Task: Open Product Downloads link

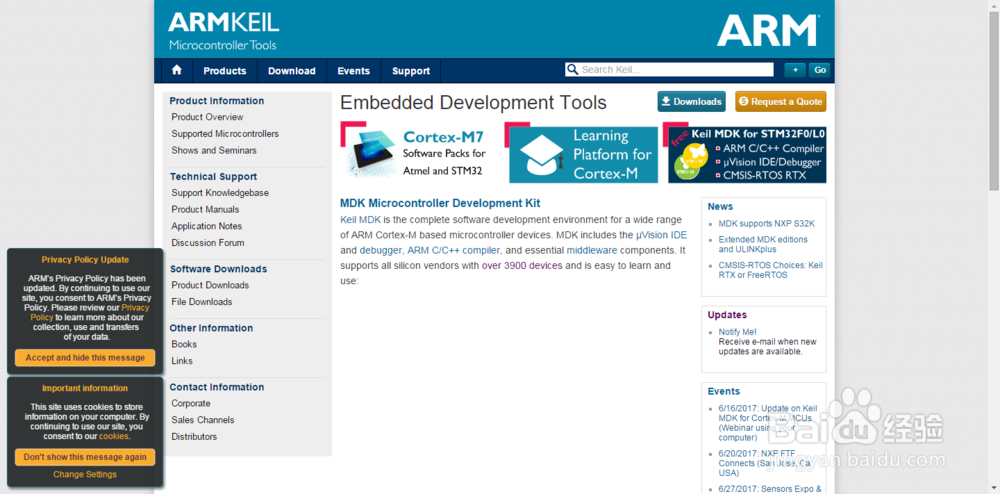Action: 210,285
